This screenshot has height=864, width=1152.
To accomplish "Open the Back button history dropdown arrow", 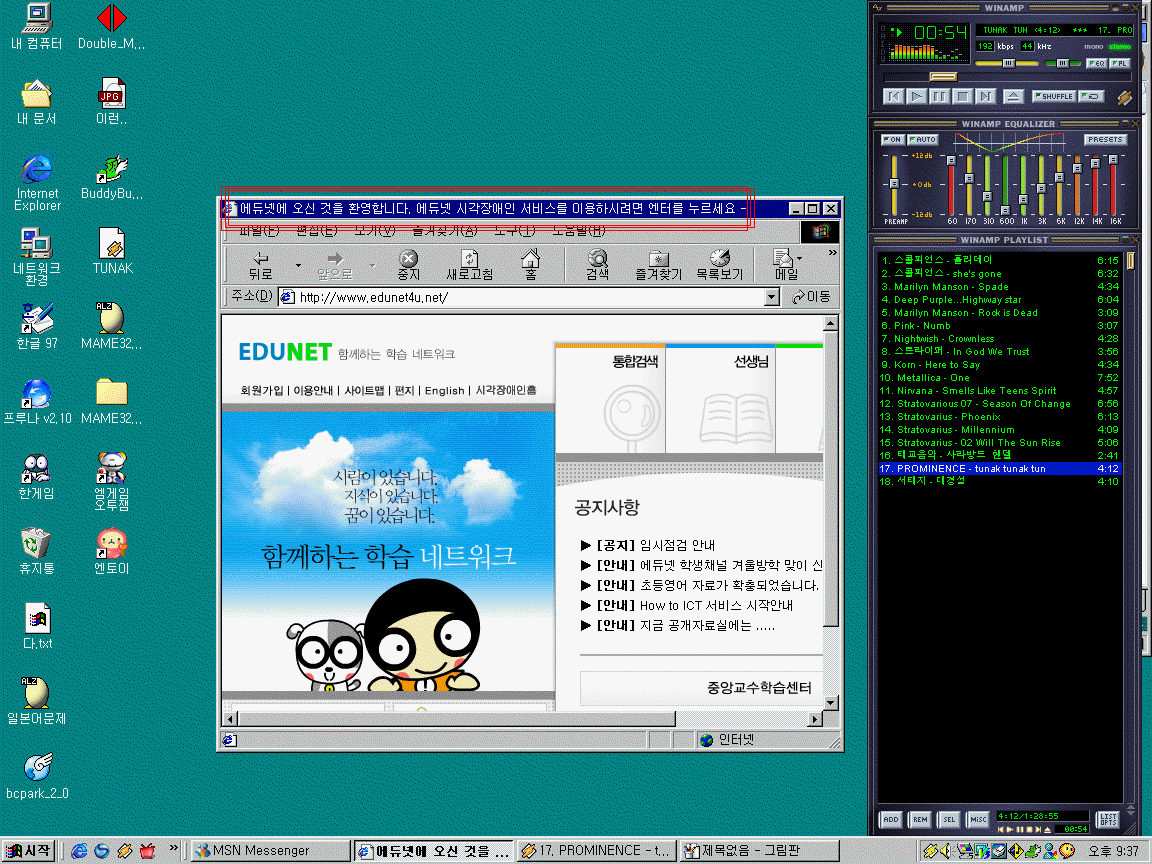I will (x=298, y=265).
